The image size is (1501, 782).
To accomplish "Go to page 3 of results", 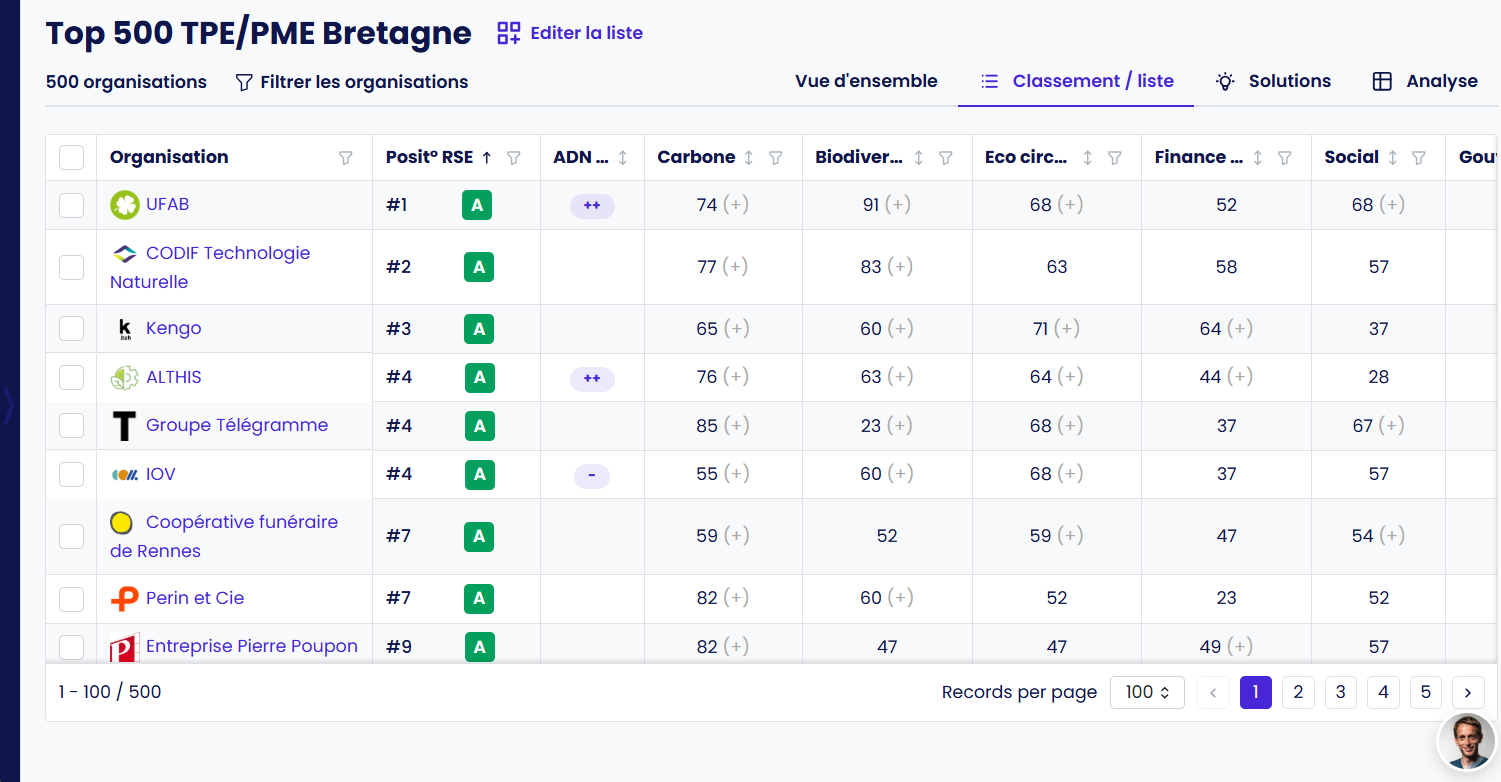I will click(1340, 692).
